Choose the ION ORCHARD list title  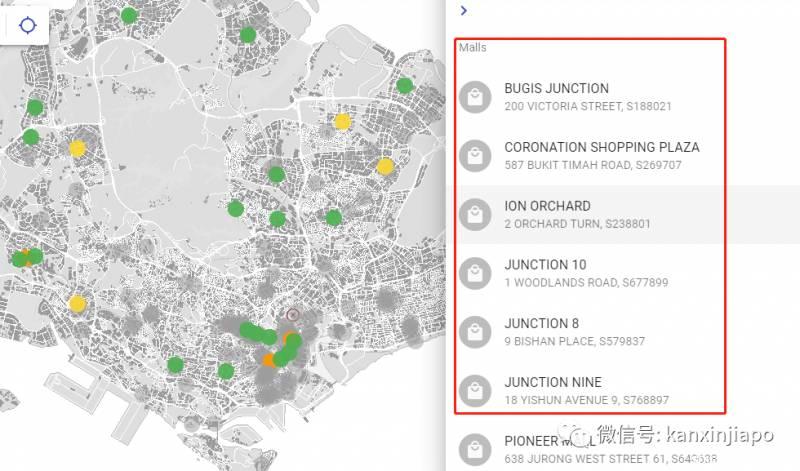click(x=547, y=206)
